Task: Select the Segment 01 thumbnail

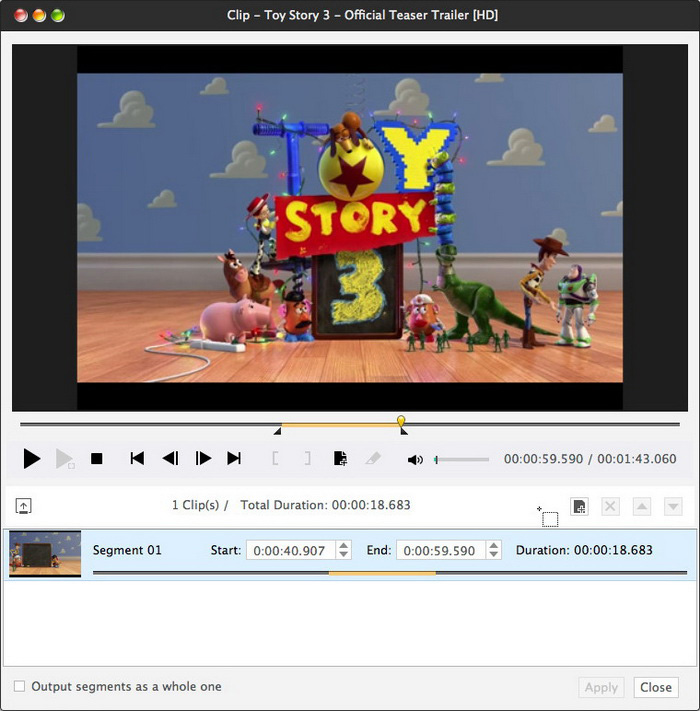Action: pyautogui.click(x=45, y=554)
